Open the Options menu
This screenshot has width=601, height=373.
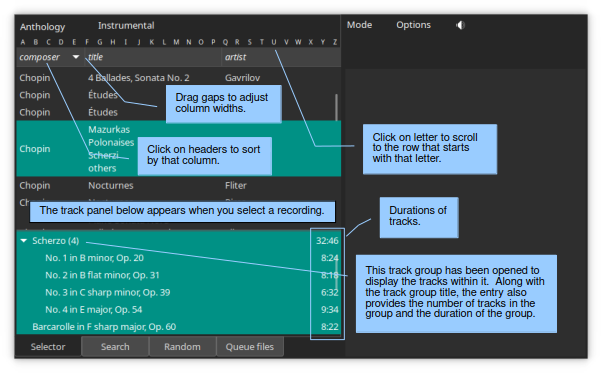tap(413, 25)
